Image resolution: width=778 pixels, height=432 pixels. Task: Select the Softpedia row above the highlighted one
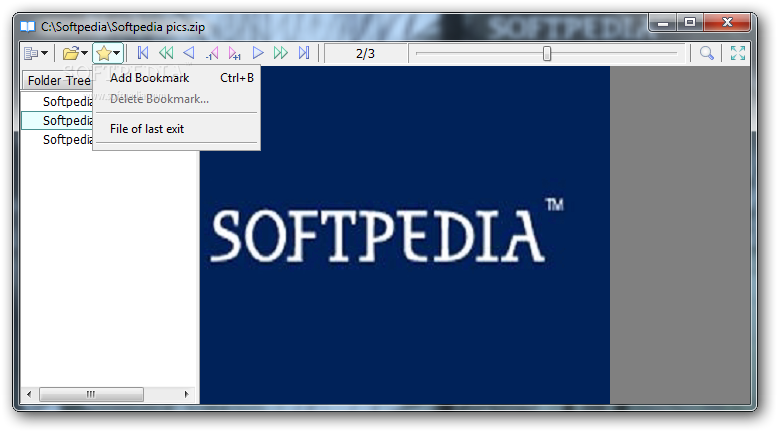pyautogui.click(x=57, y=102)
